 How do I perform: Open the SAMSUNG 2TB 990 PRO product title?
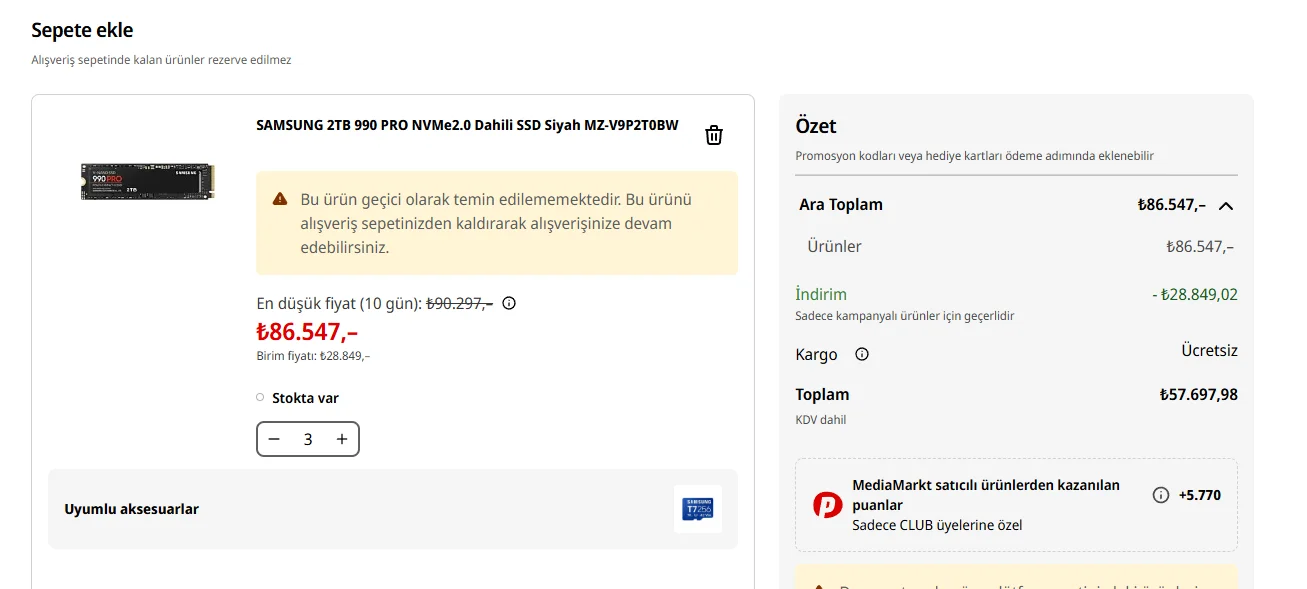pyautogui.click(x=467, y=125)
